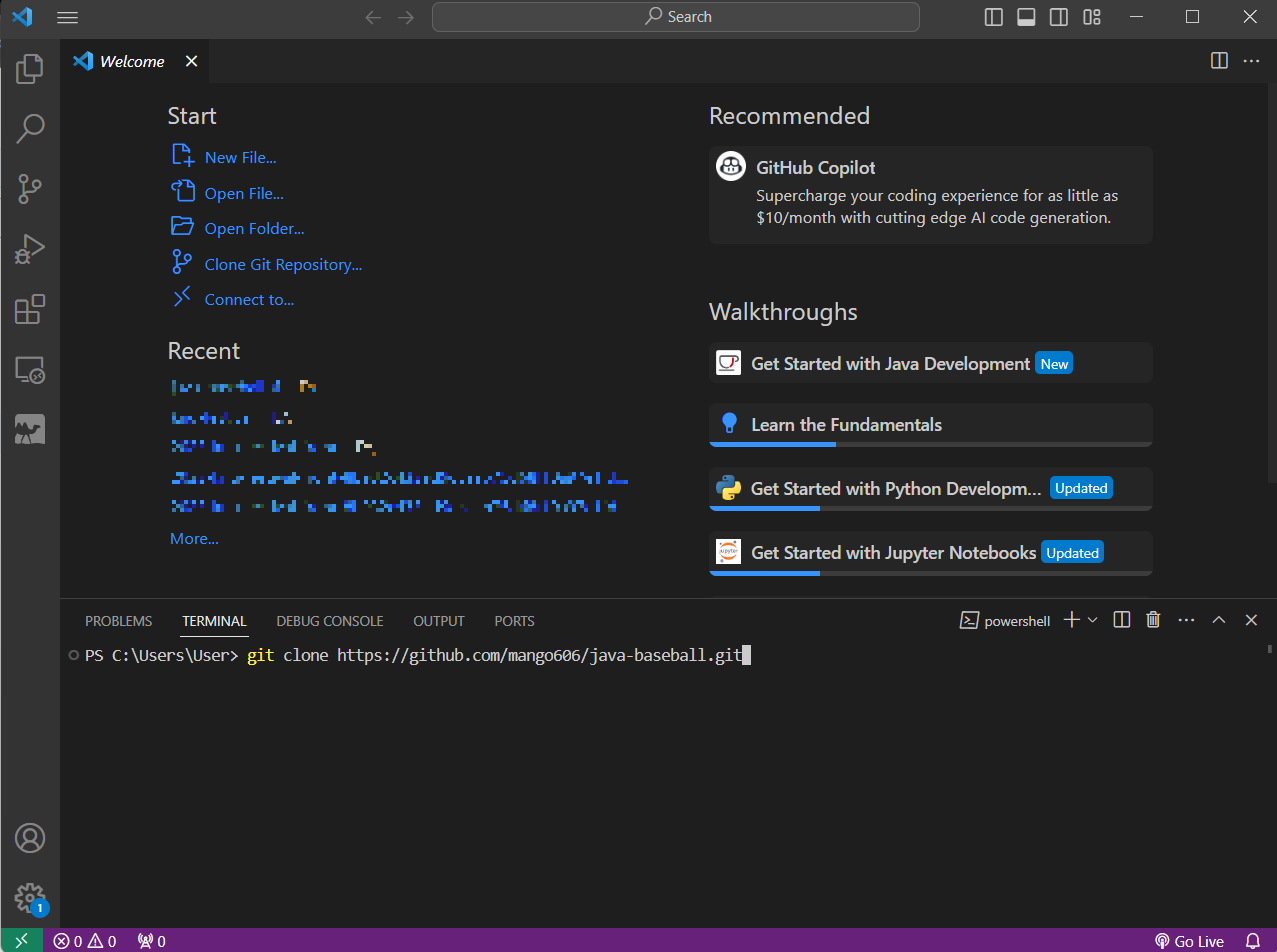This screenshot has width=1277, height=952.
Task: Click the Open File link
Action: pyautogui.click(x=244, y=193)
